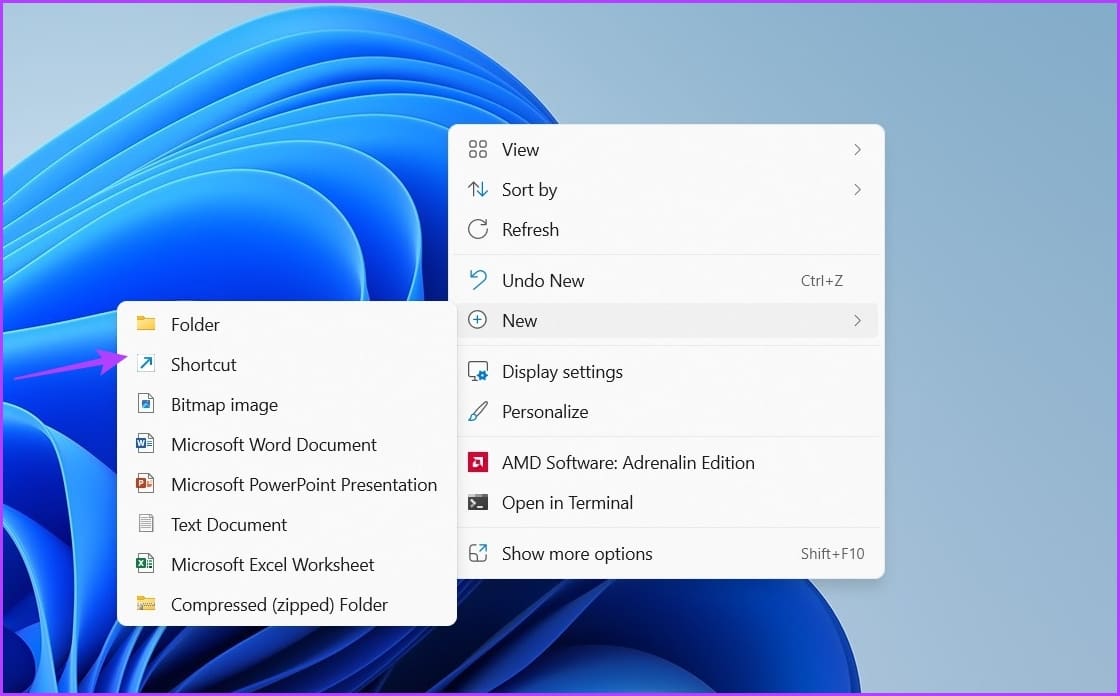Expand the New submenu chevron
Viewport: 1120px width, 696px height.
(x=857, y=320)
